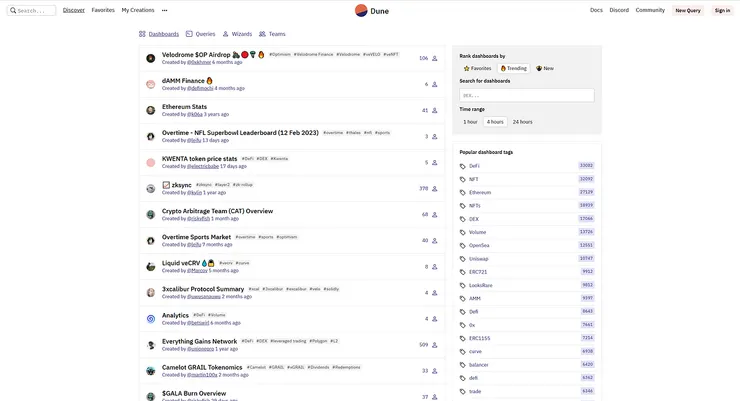Screen dimensions: 740x401
Task: Click Analytics spiral avatar icon
Action: click(x=151, y=319)
